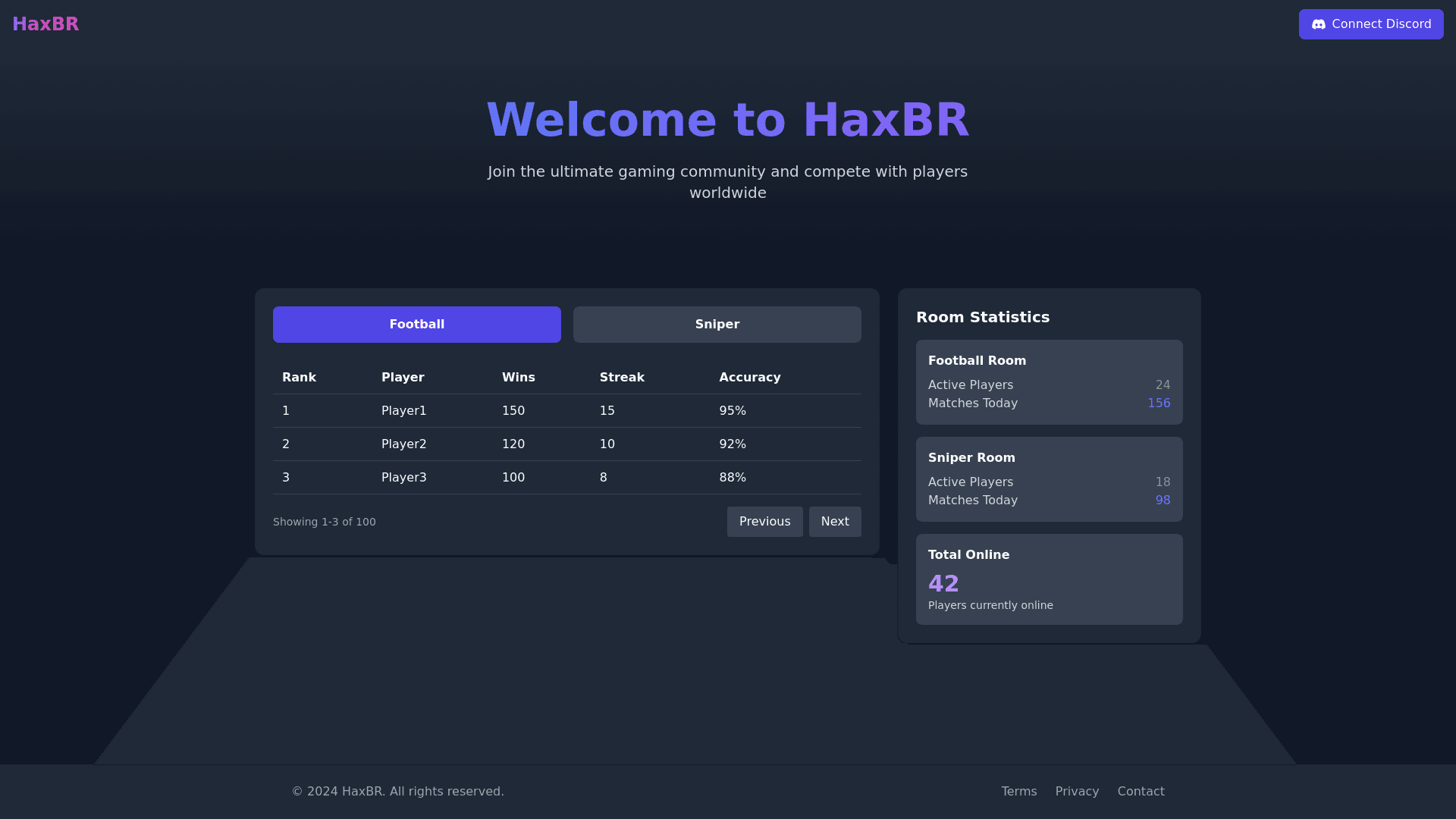This screenshot has width=1456, height=819.
Task: Open the Terms footer link
Action: (x=1018, y=792)
